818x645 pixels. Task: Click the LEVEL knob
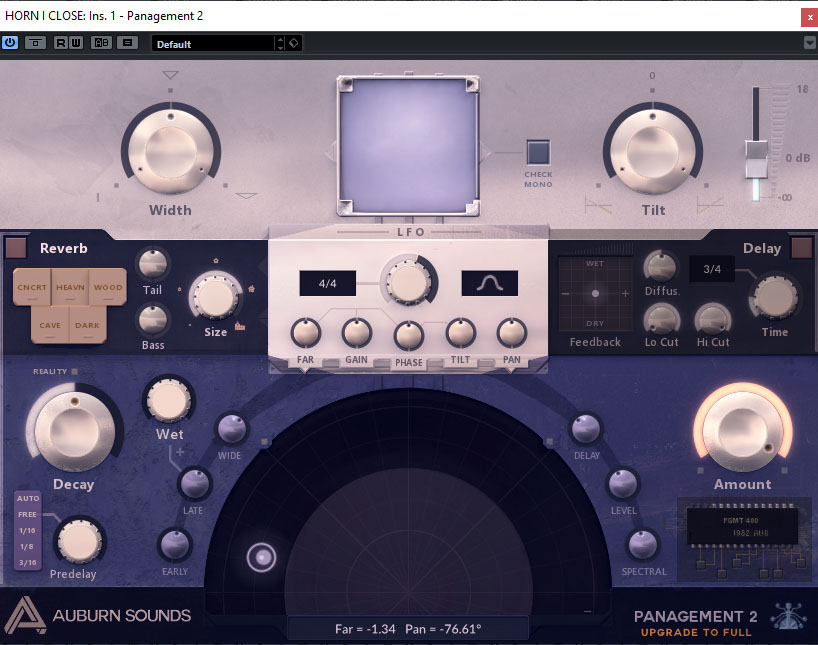(623, 483)
